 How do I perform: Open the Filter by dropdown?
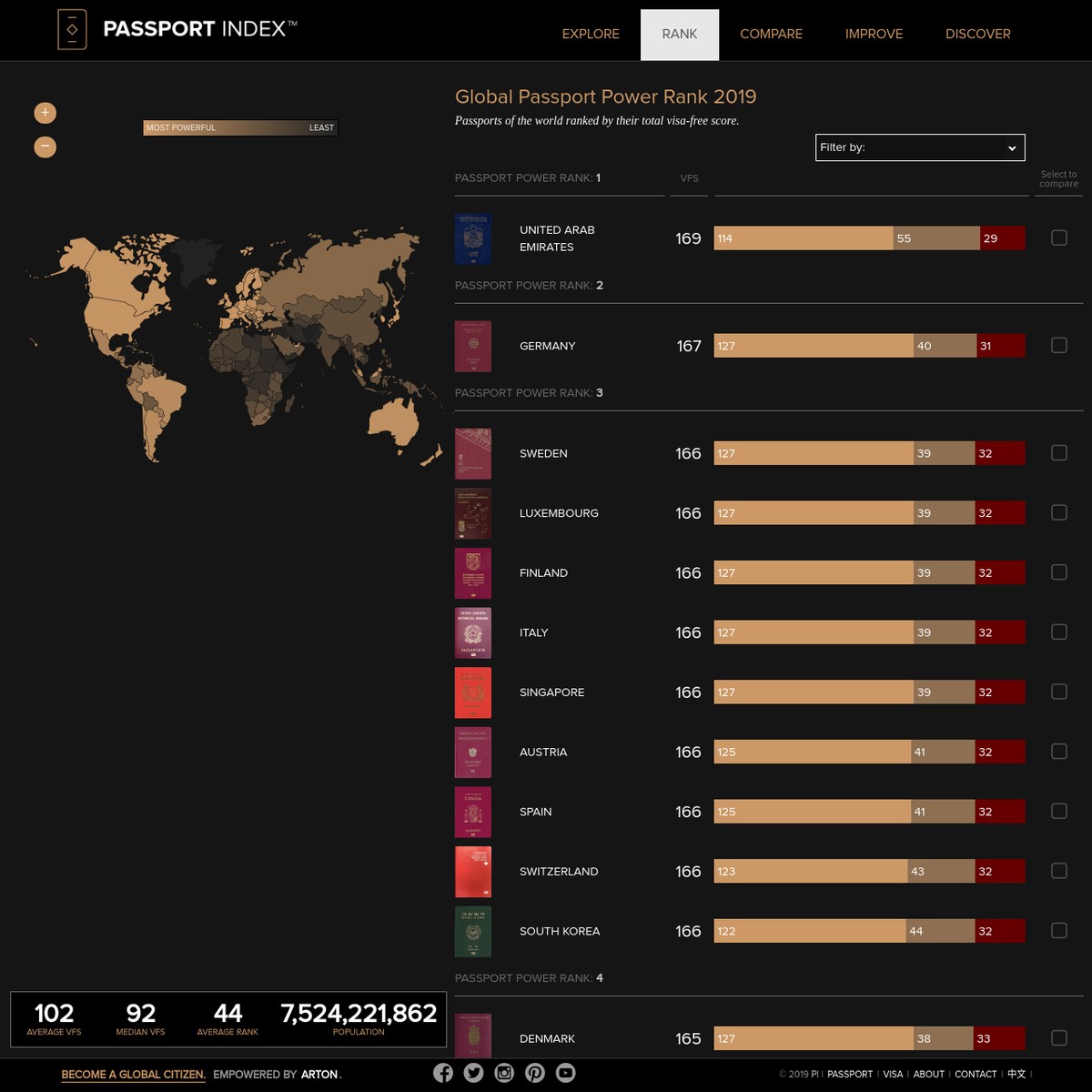(x=920, y=147)
